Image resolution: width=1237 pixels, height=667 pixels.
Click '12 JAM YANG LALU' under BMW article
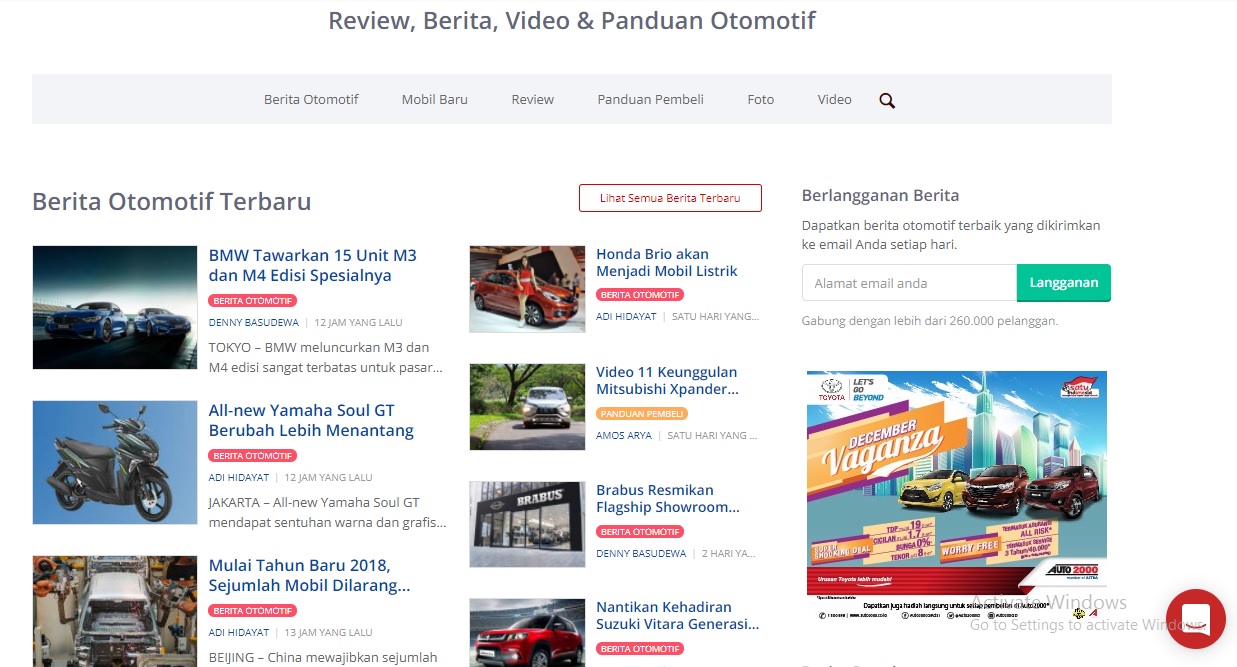(x=358, y=323)
